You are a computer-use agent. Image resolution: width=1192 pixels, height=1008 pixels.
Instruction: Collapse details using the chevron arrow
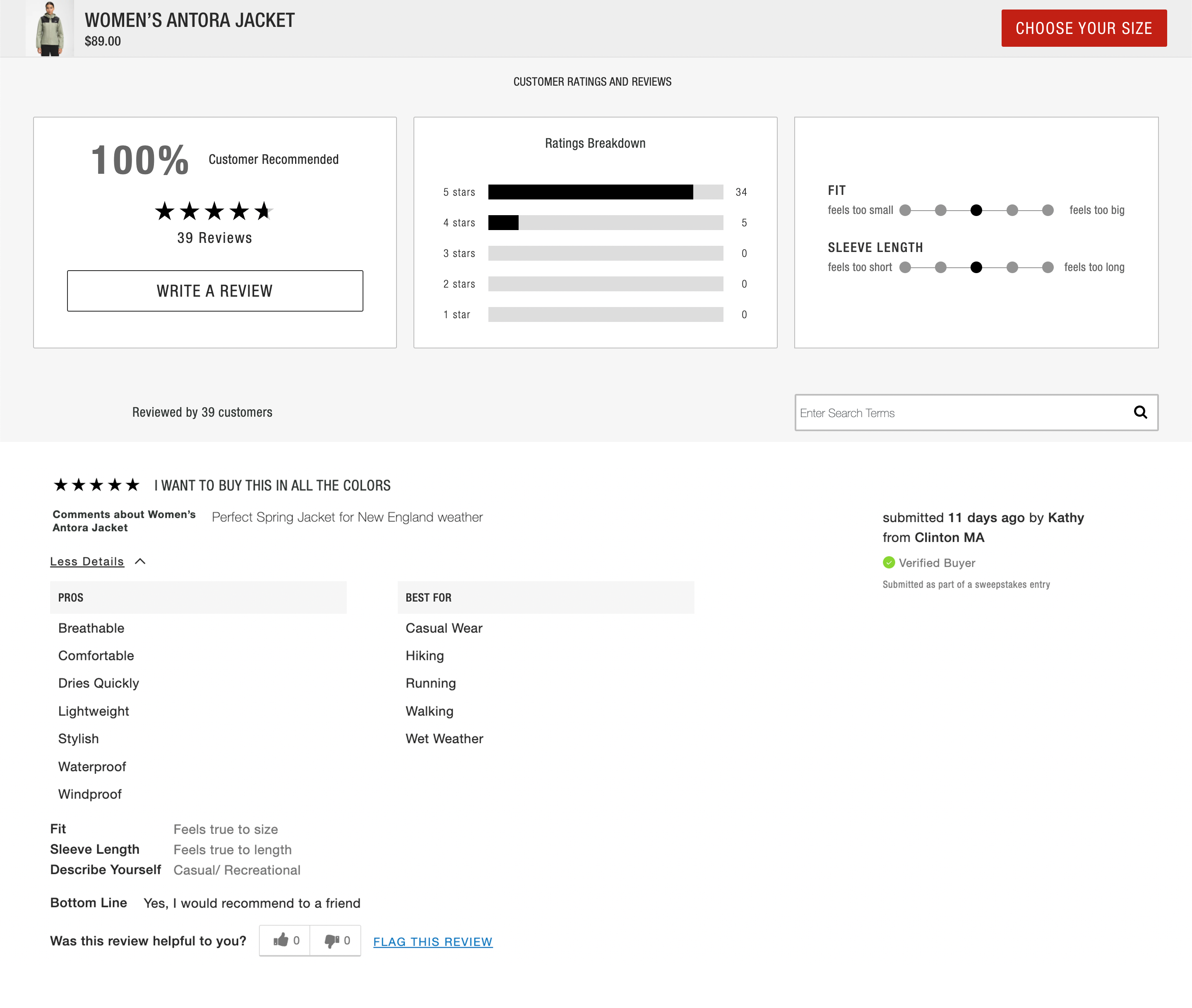point(140,561)
